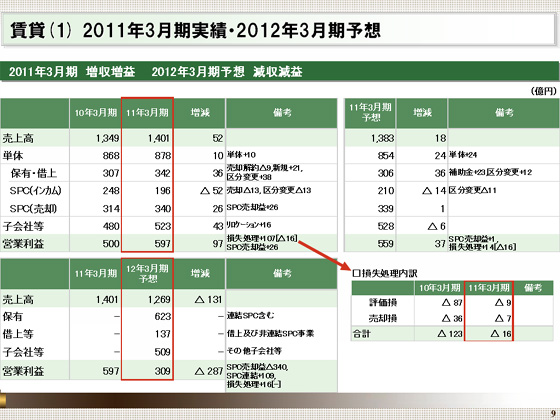Click the note '補助金+23 区分変更+12'
The image size is (560, 420).
click(x=490, y=172)
